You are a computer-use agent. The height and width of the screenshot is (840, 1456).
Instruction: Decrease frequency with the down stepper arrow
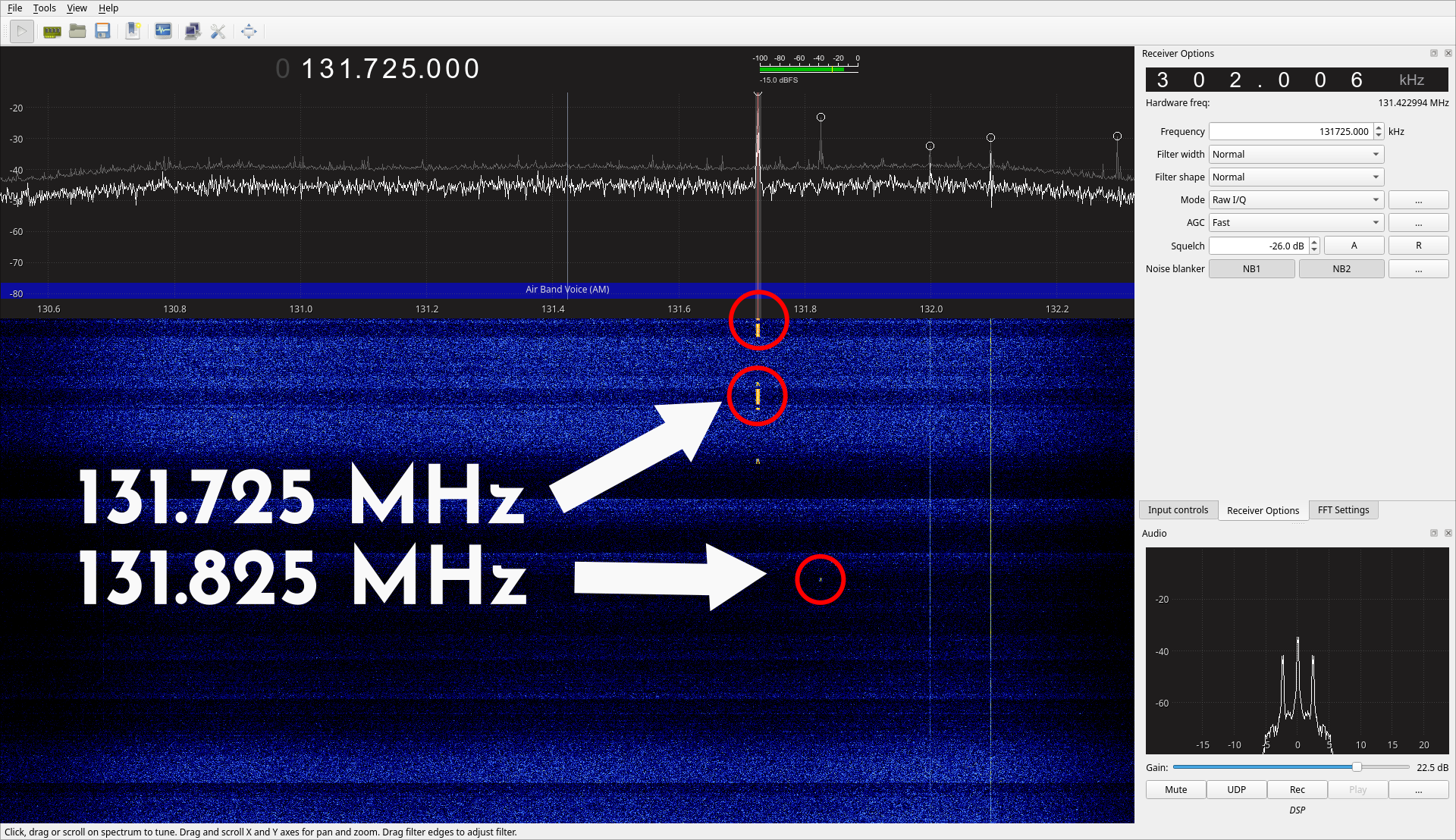(x=1379, y=136)
